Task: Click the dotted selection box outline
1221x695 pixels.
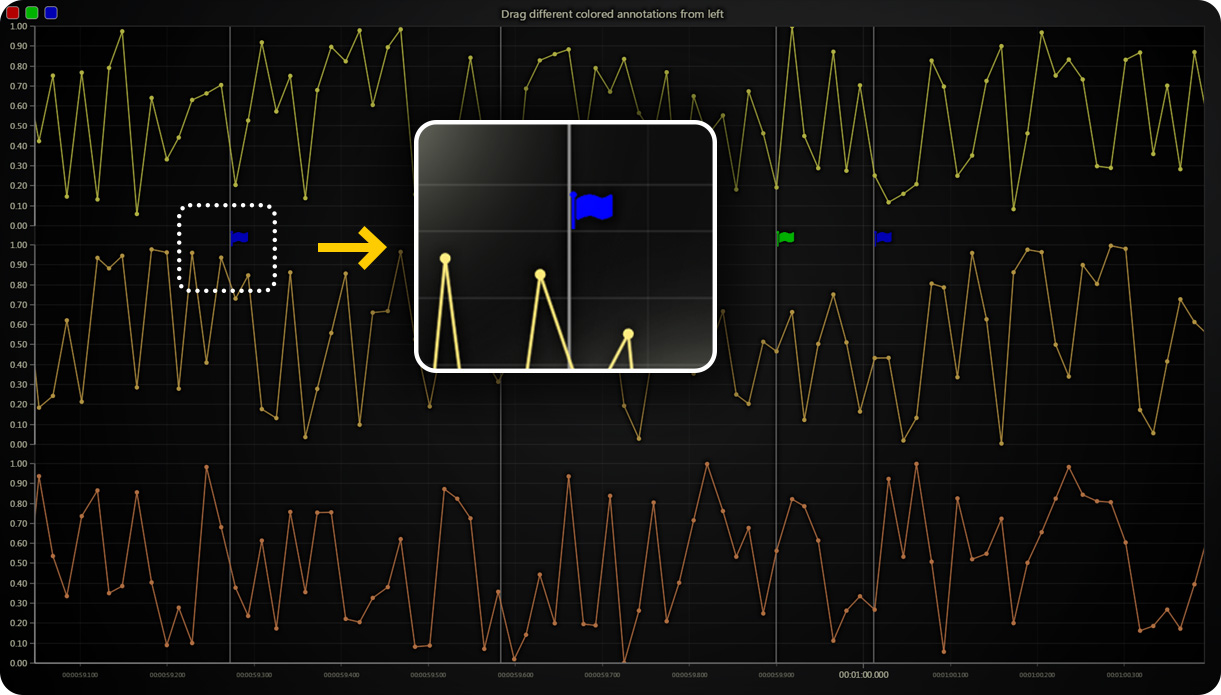Action: click(227, 206)
